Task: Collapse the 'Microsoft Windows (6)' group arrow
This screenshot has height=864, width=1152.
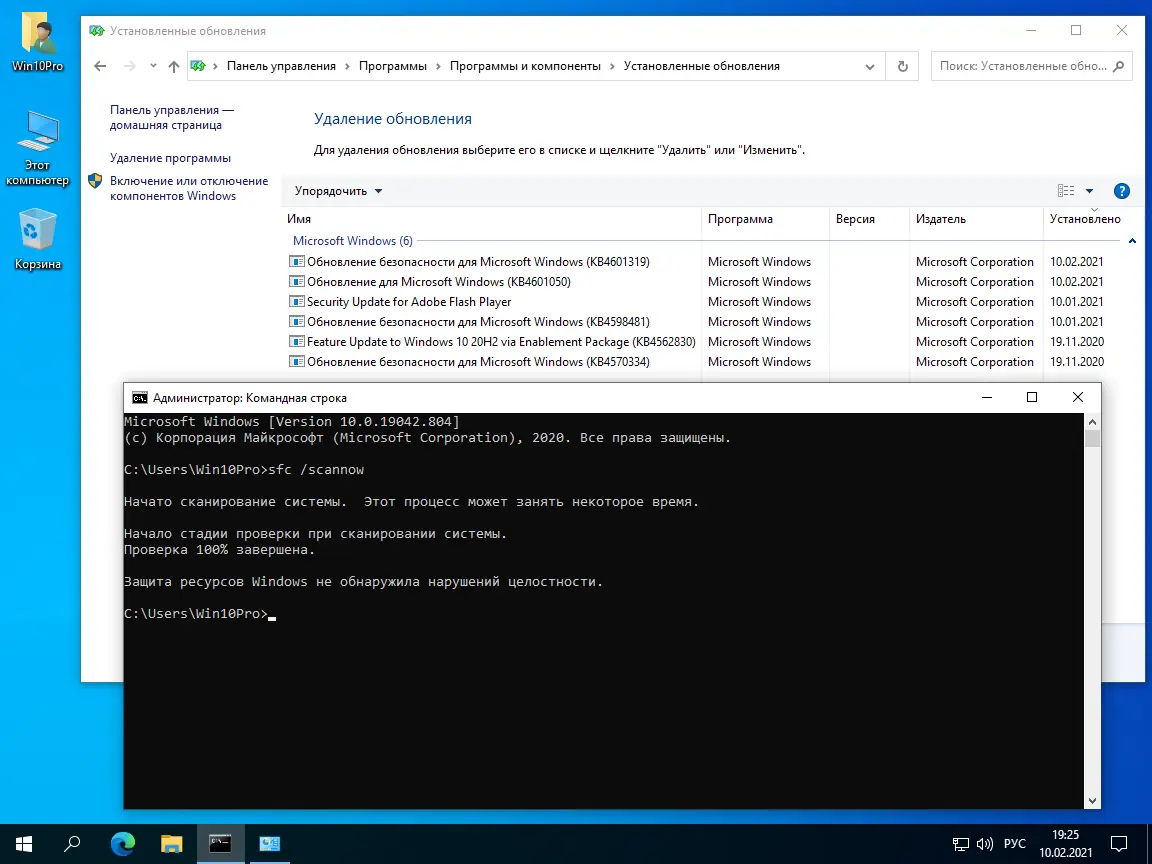Action: [1132, 241]
